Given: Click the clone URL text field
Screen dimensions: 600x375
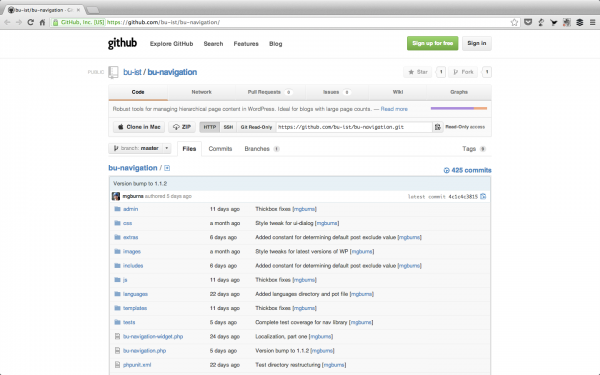Looking at the screenshot, I should (354, 127).
